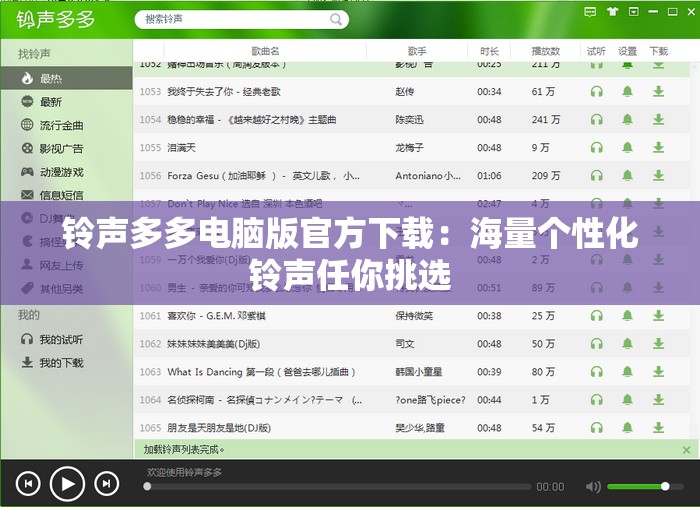Viewport: 700px width, 507px height.
Task: Select song title 朋友是天朋友是地(DJ版)
Action: pyautogui.click(x=219, y=428)
